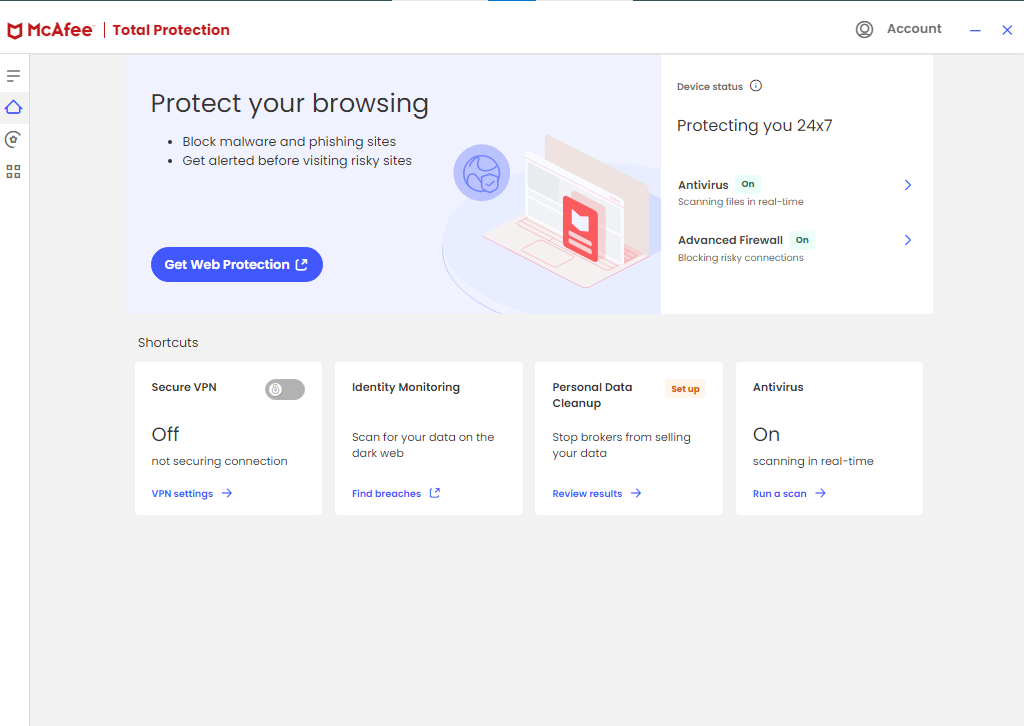Screen dimensions: 1024x726
Task: Click the Get Web Protection button
Action: [237, 265]
